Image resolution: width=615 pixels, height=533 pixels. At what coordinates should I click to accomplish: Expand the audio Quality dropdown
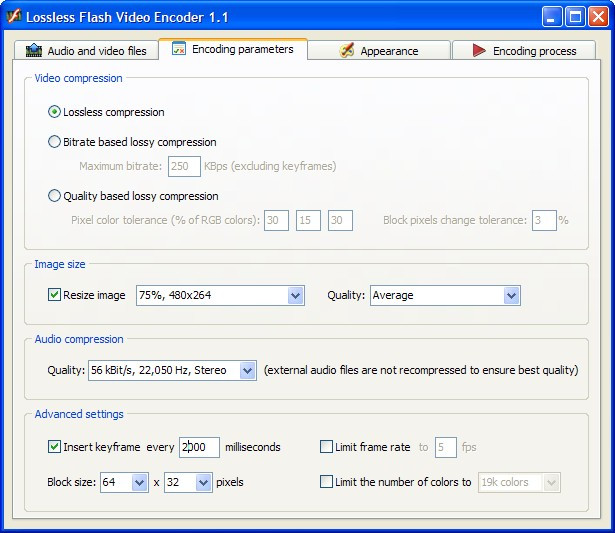click(247, 370)
